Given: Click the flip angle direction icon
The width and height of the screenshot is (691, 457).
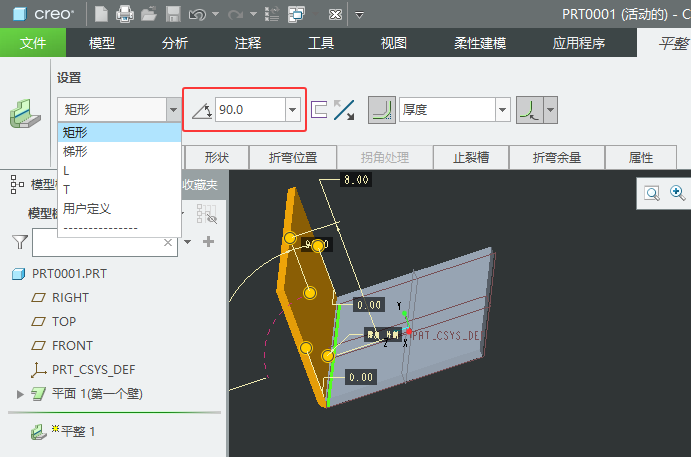Looking at the screenshot, I should (x=344, y=110).
